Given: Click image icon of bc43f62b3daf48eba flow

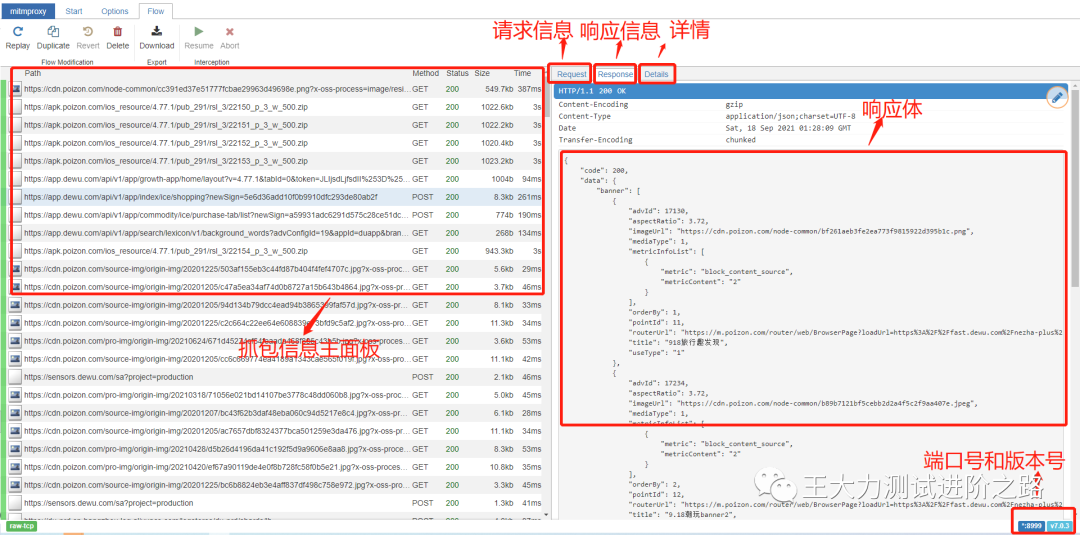Looking at the screenshot, I should (x=16, y=412).
